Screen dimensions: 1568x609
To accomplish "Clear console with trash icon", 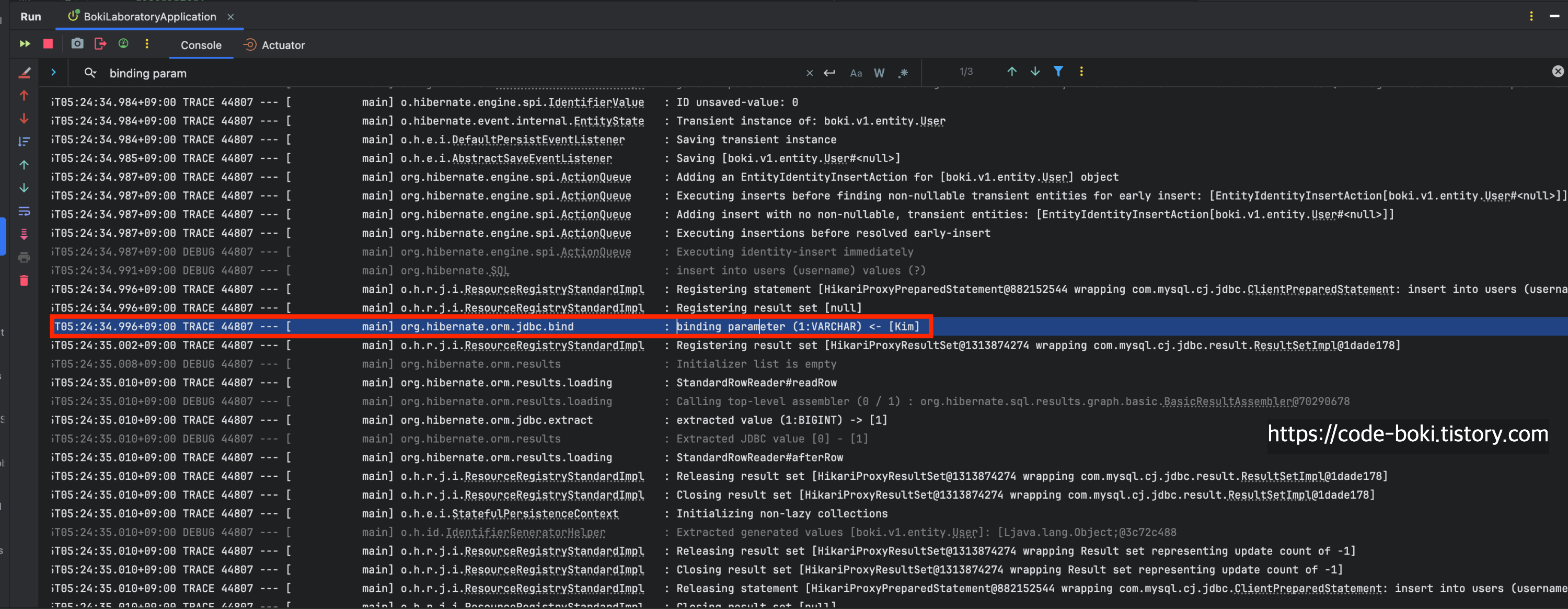I will coord(25,281).
